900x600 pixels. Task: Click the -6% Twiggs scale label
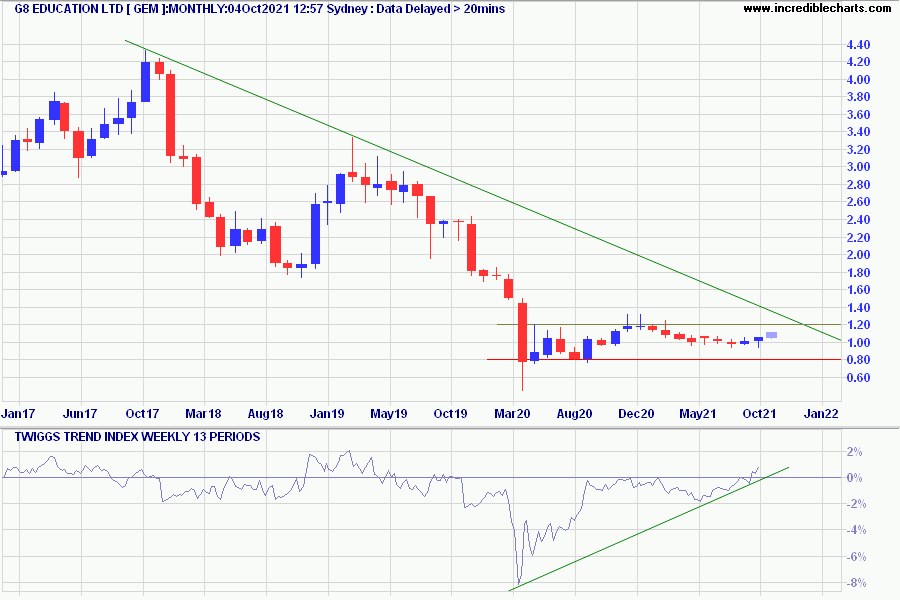coord(856,557)
